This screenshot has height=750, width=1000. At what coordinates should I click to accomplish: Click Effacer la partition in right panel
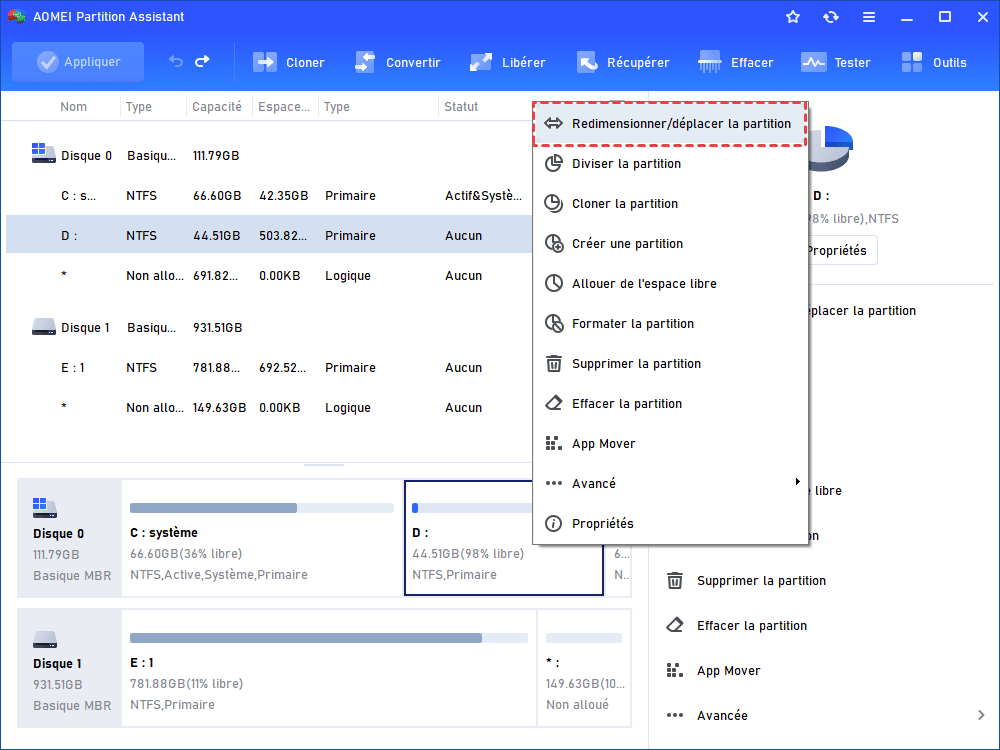click(752, 626)
